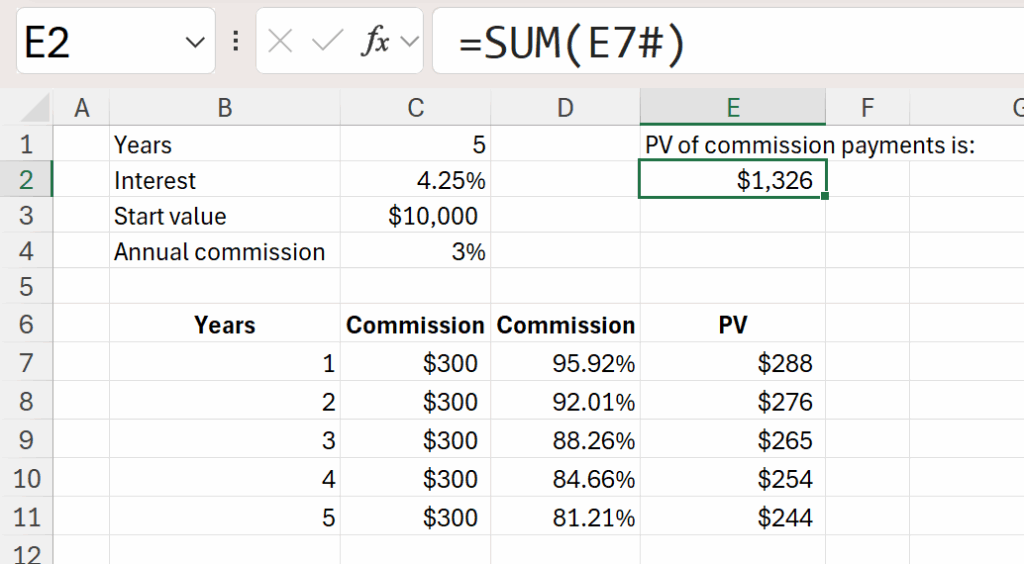
Task: Open the Insert Function fx button
Action: pyautogui.click(x=376, y=42)
